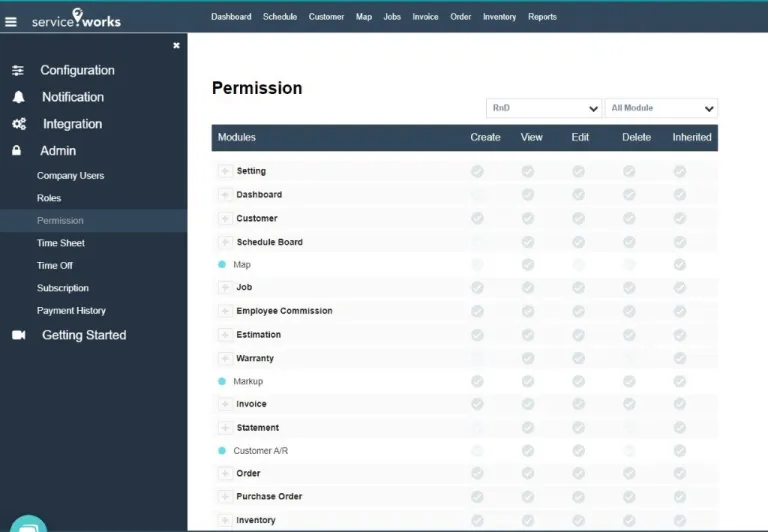The image size is (768, 532).
Task: Toggle Delete permission for Job
Action: coord(629,287)
